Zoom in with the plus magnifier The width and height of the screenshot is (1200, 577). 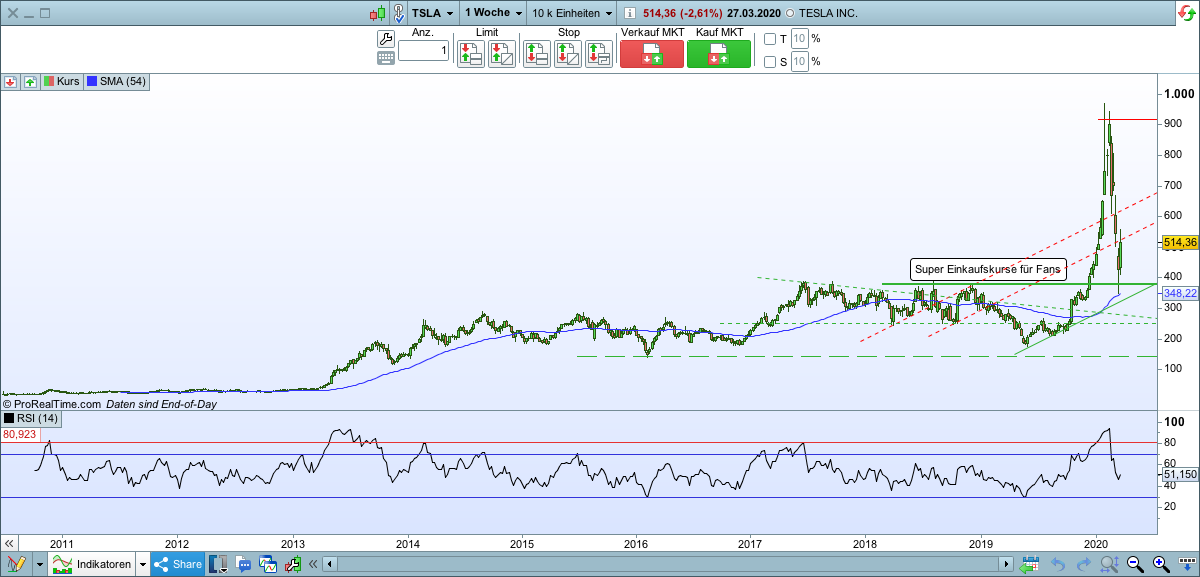tap(1161, 564)
